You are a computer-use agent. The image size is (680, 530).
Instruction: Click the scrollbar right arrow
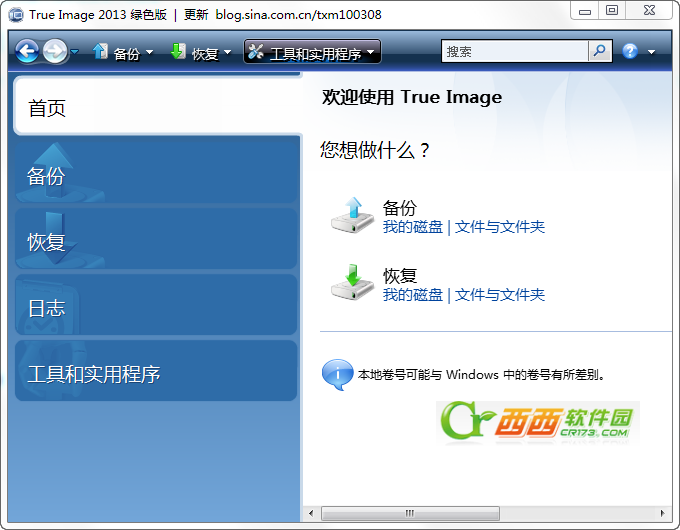(x=662, y=513)
